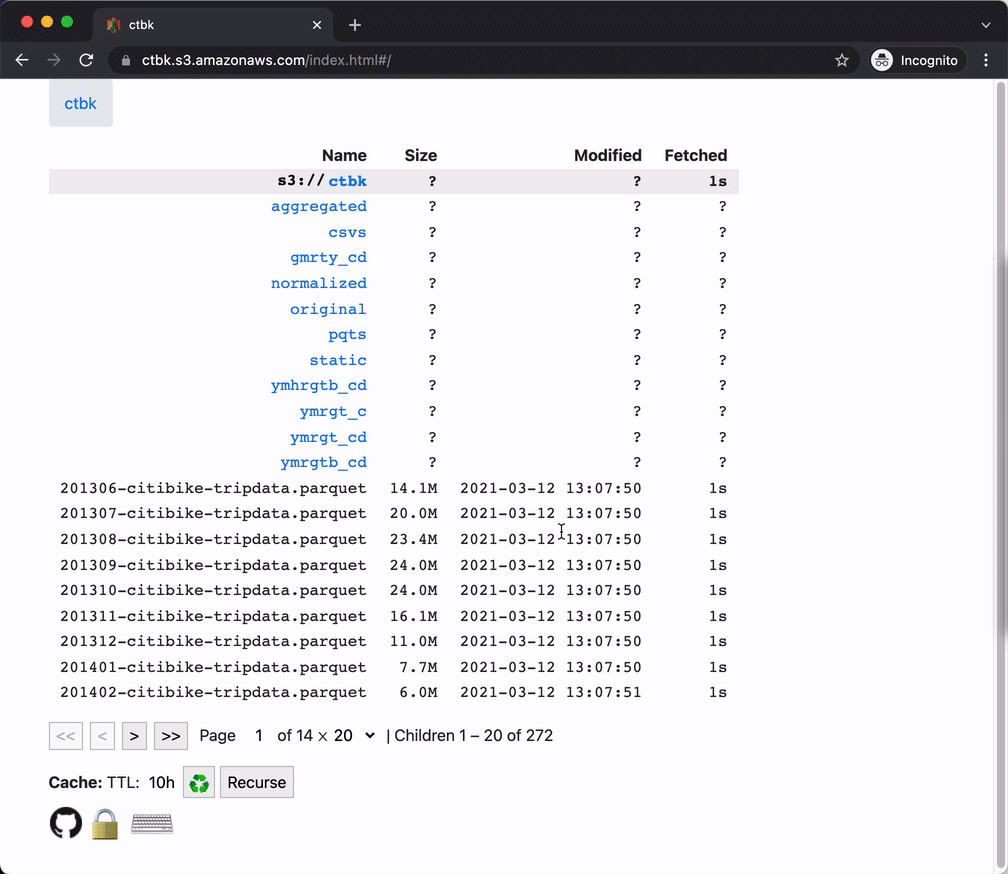Open the ymrgt_cd folder
Screen dimensions: 1008x874
[x=328, y=437]
